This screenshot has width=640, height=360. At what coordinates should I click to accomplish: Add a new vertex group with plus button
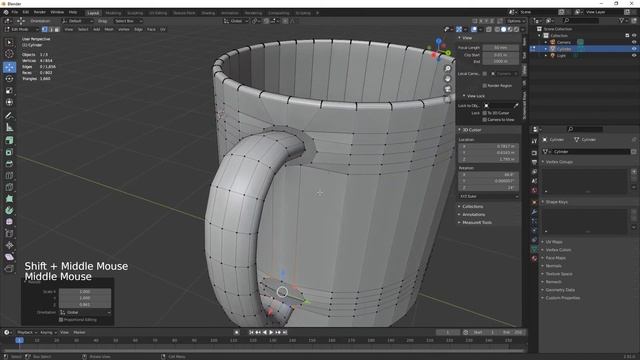(634, 172)
